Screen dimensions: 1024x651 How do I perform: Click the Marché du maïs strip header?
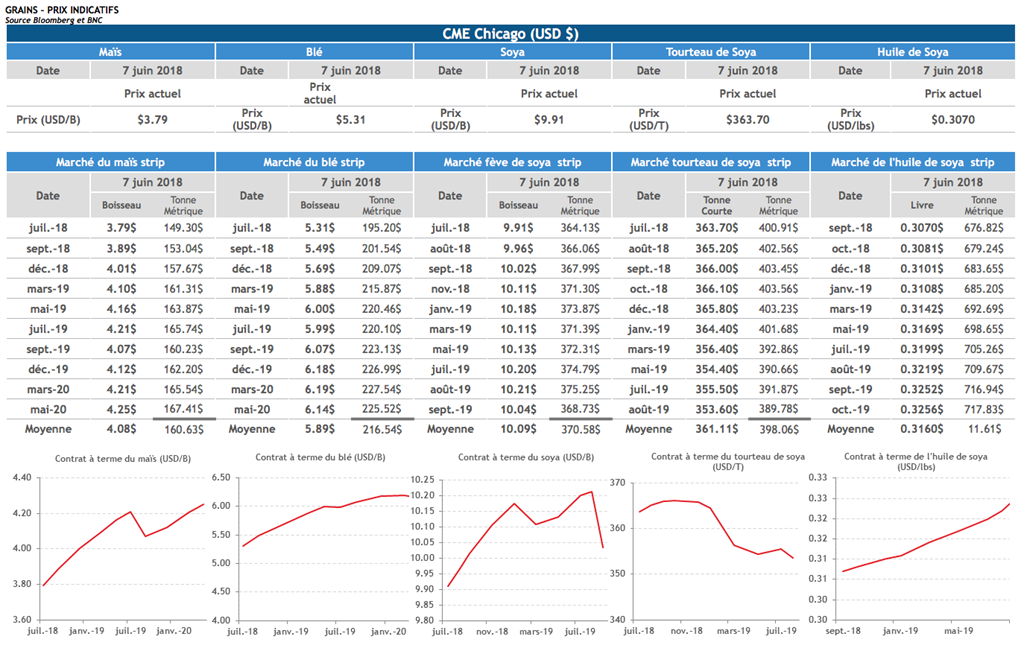click(x=110, y=162)
